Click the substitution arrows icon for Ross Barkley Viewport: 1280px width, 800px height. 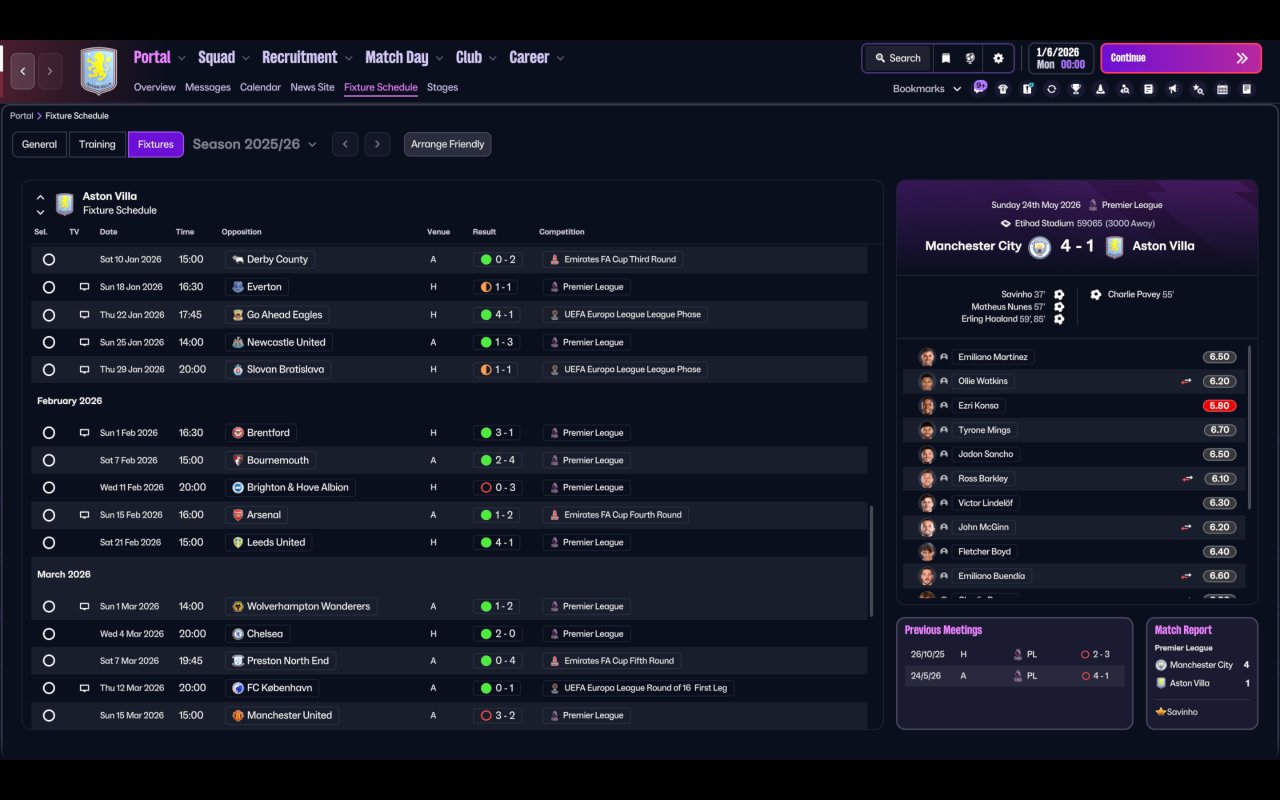click(x=1187, y=479)
